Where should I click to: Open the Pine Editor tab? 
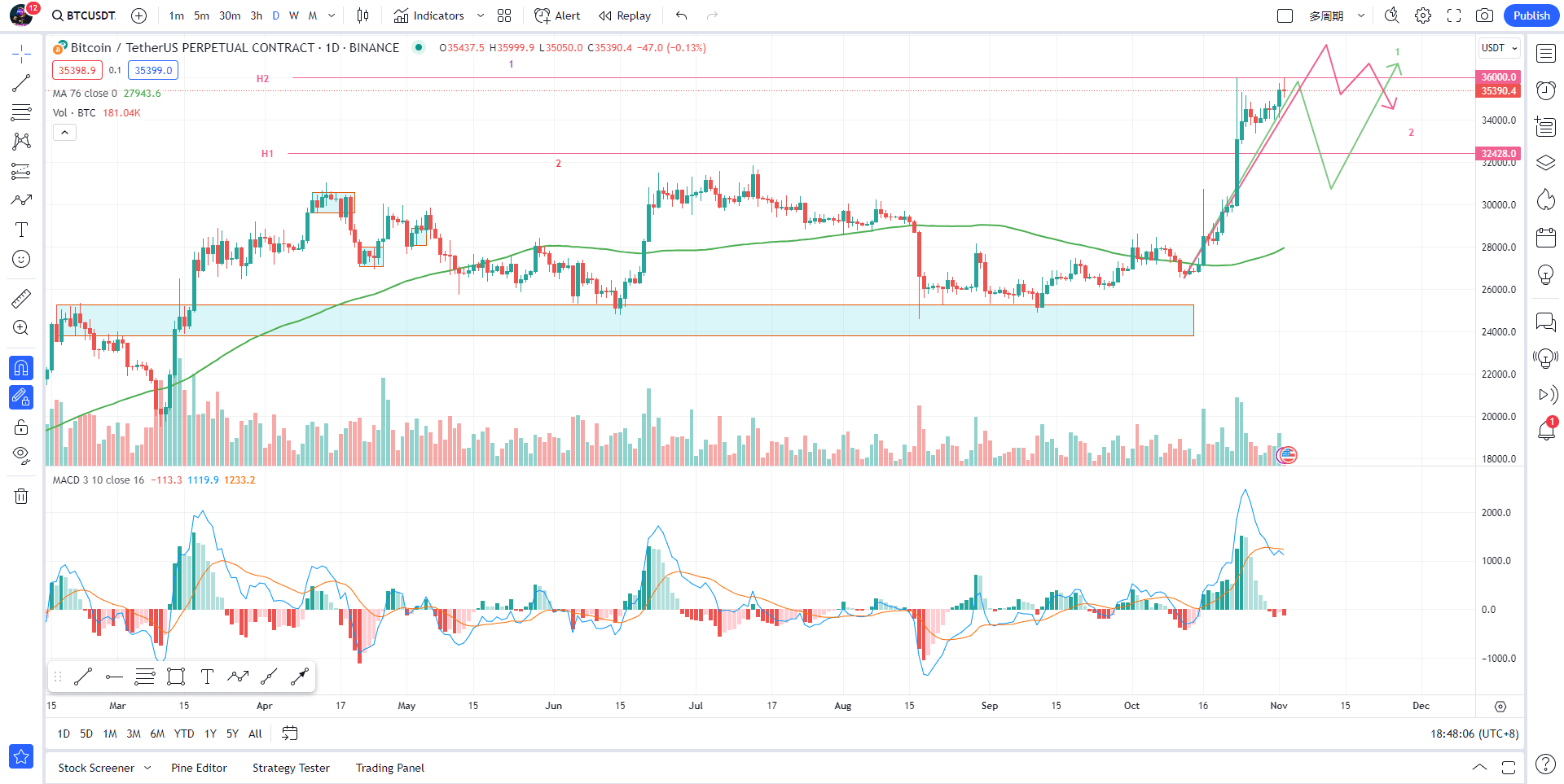(x=199, y=768)
